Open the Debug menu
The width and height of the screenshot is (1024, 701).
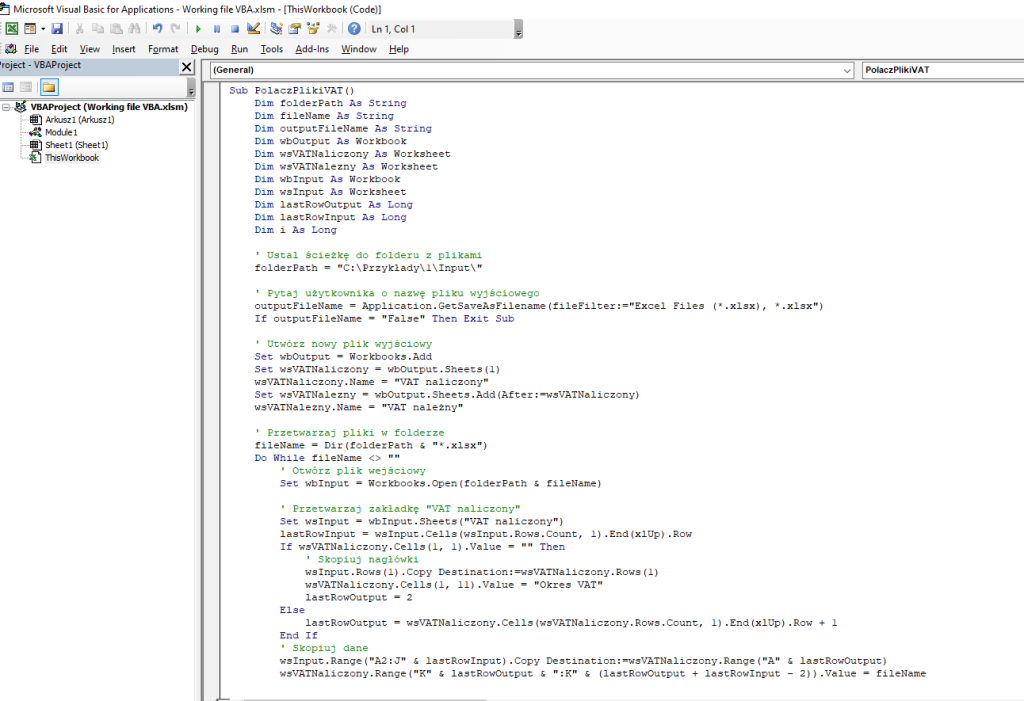(204, 49)
